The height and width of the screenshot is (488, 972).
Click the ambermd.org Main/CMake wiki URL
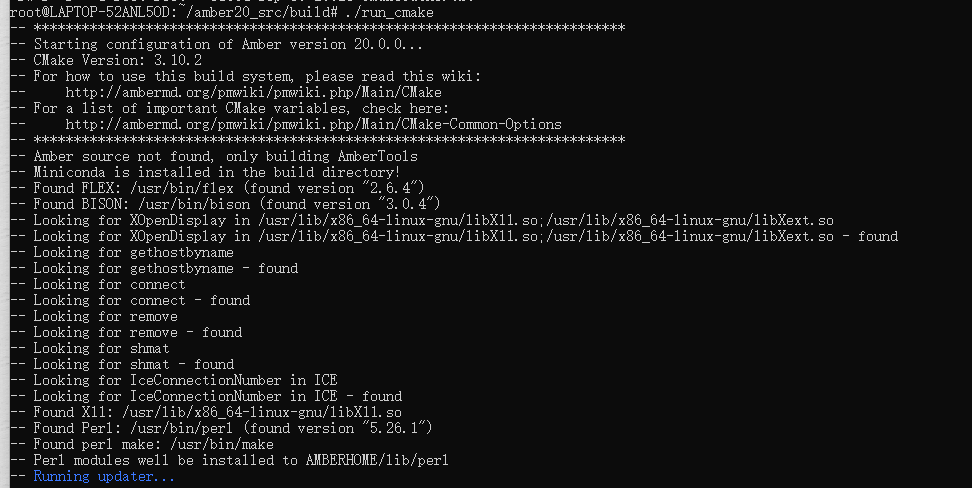point(253,92)
